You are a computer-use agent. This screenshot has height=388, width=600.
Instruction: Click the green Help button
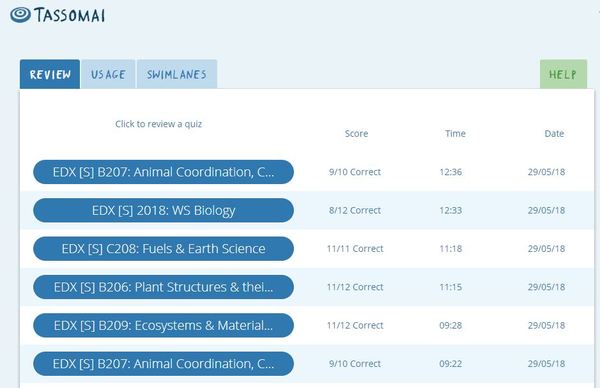pos(563,74)
